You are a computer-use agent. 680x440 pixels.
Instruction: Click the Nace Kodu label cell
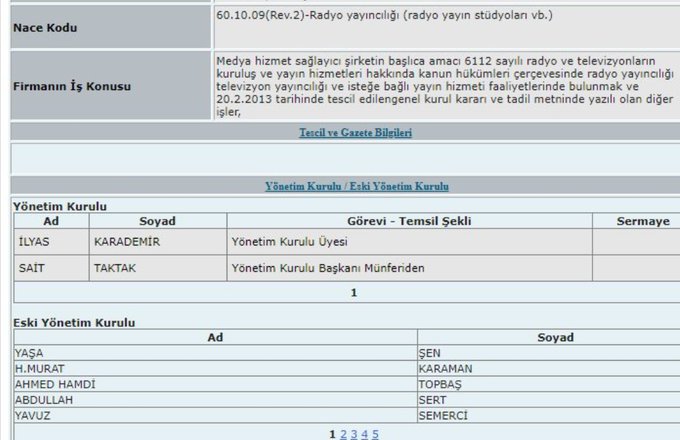pyautogui.click(x=45, y=28)
